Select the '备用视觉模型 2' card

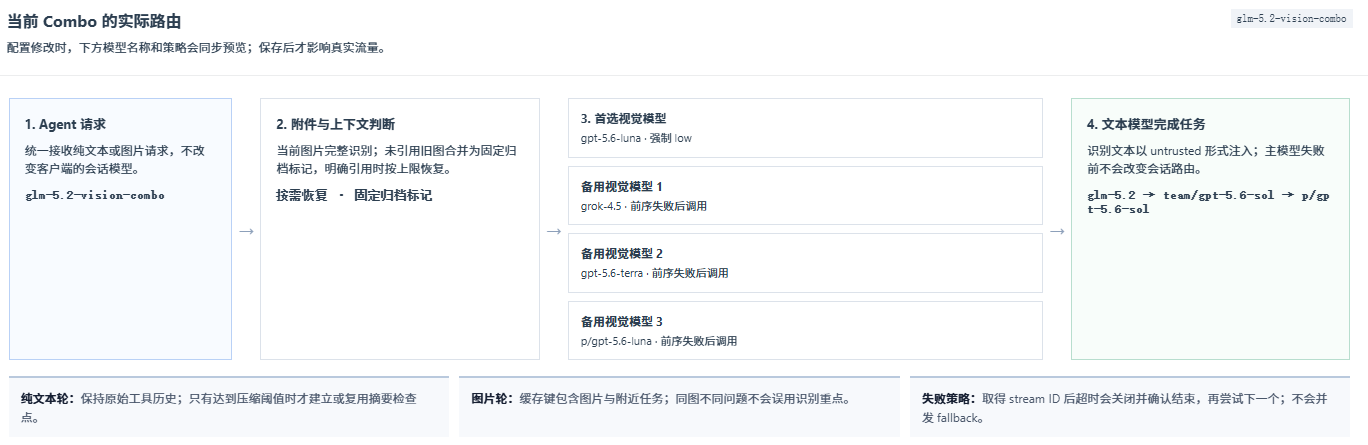pyautogui.click(x=805, y=263)
